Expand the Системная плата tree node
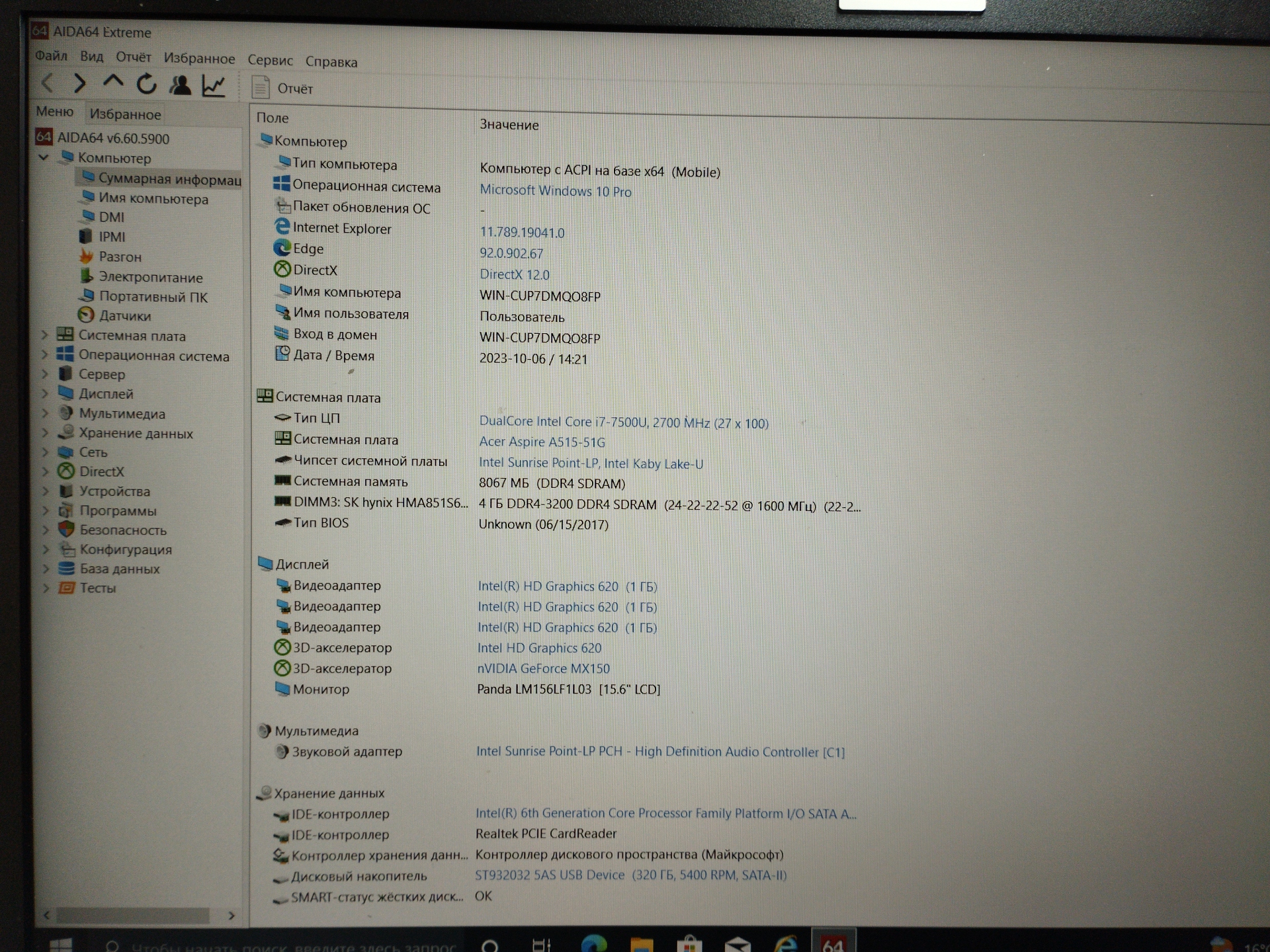The width and height of the screenshot is (1270, 952). click(45, 335)
